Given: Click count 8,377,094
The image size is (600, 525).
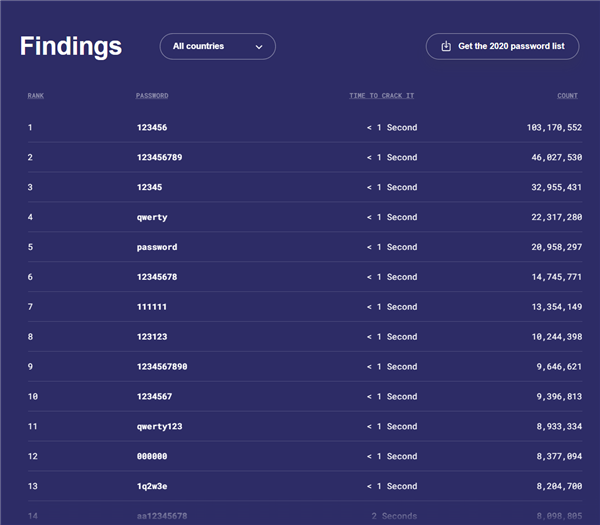Looking at the screenshot, I should pos(559,456).
